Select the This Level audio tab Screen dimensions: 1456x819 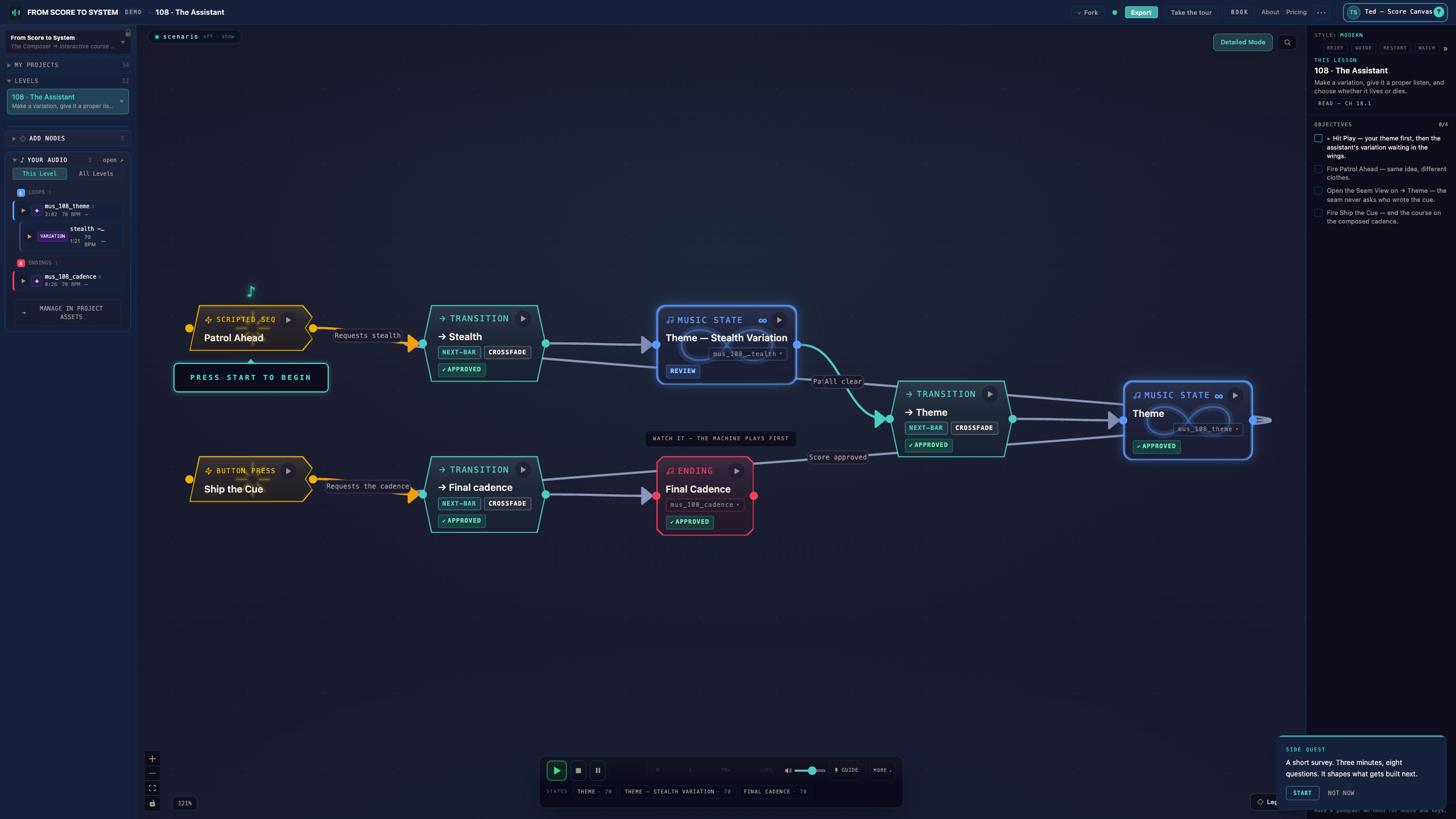tap(40, 174)
